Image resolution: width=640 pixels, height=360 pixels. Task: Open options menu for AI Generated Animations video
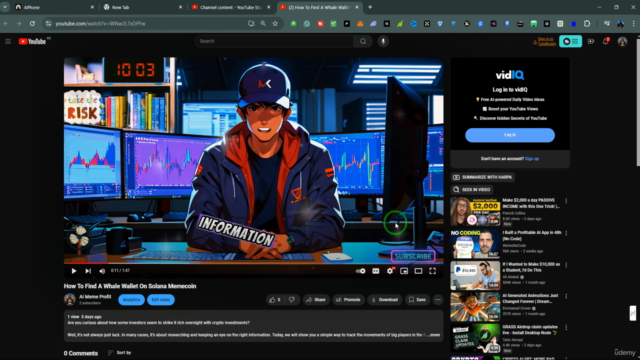(x=566, y=296)
